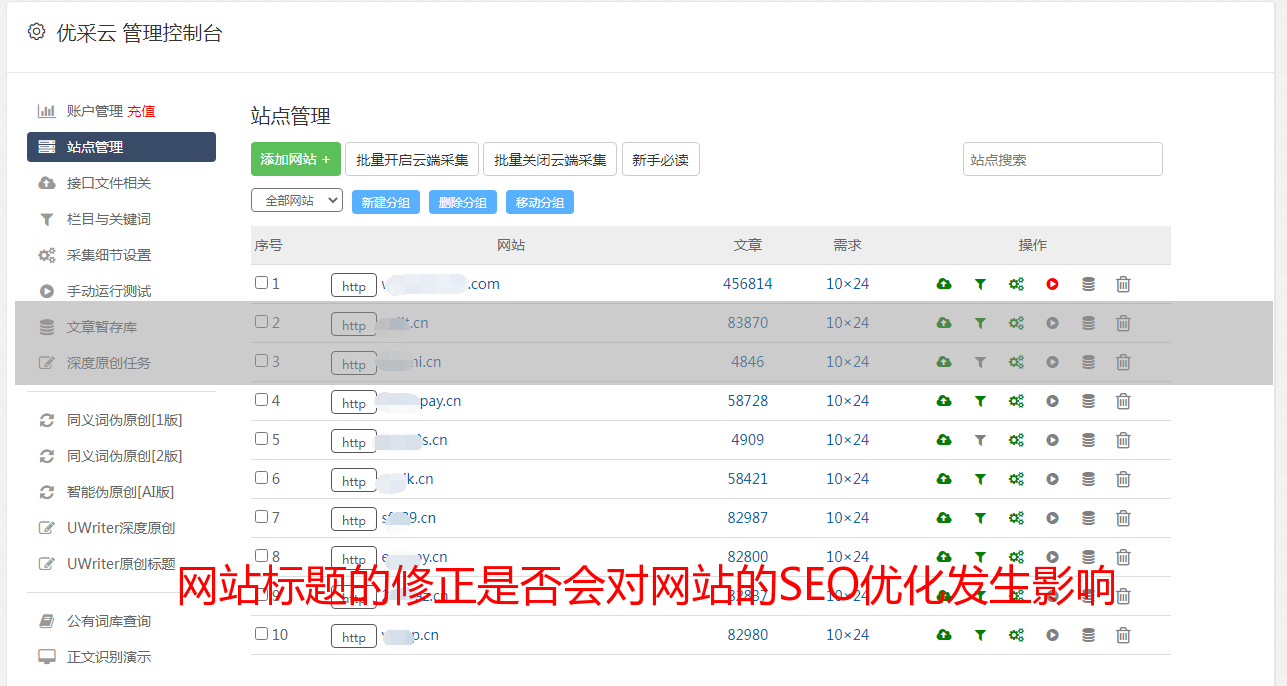The width and height of the screenshot is (1287, 686).
Task: Click cloud upload icon in row 6
Action: (x=944, y=479)
